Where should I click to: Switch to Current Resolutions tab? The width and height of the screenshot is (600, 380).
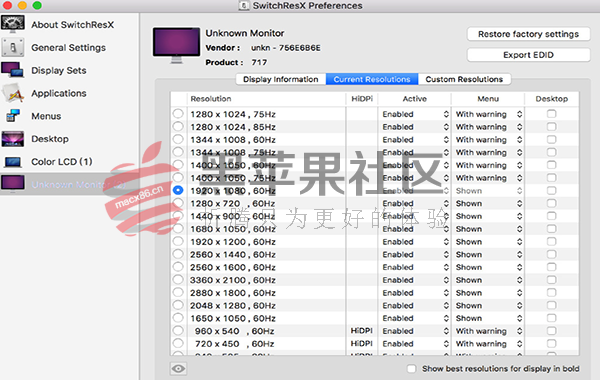[372, 79]
